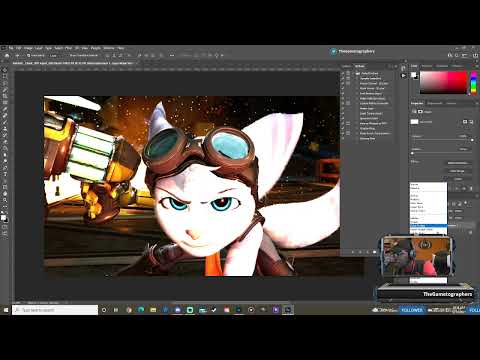Click the open document tab
This screenshot has width=480, height=360.
click(73, 63)
